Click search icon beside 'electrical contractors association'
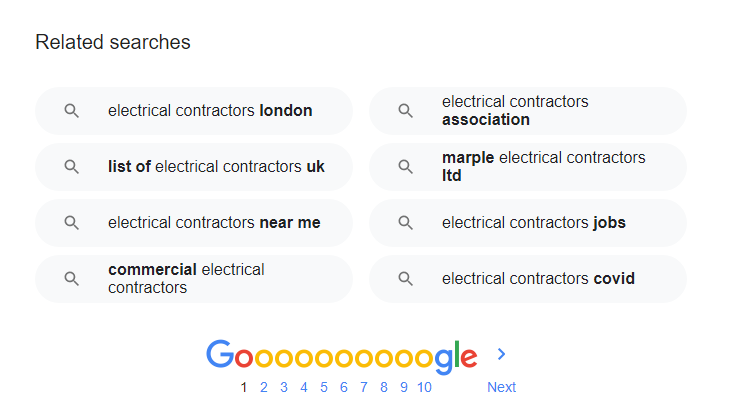 tap(405, 111)
